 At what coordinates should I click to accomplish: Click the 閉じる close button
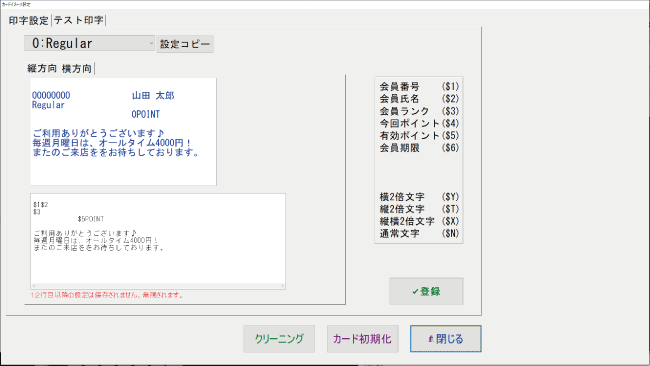(x=446, y=339)
